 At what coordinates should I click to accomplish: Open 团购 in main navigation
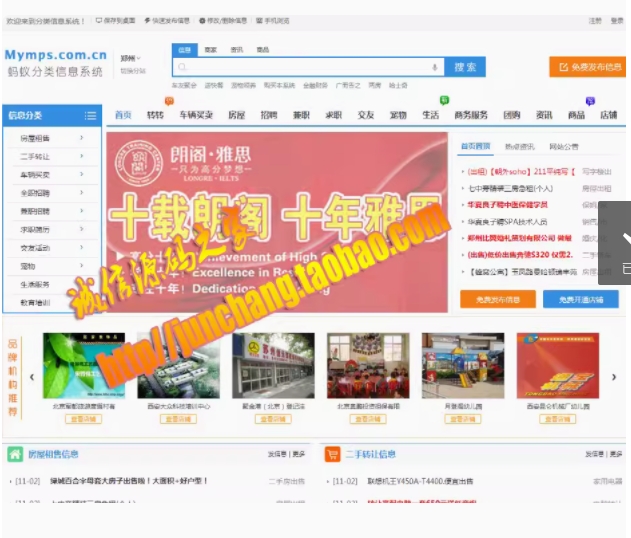[x=512, y=115]
